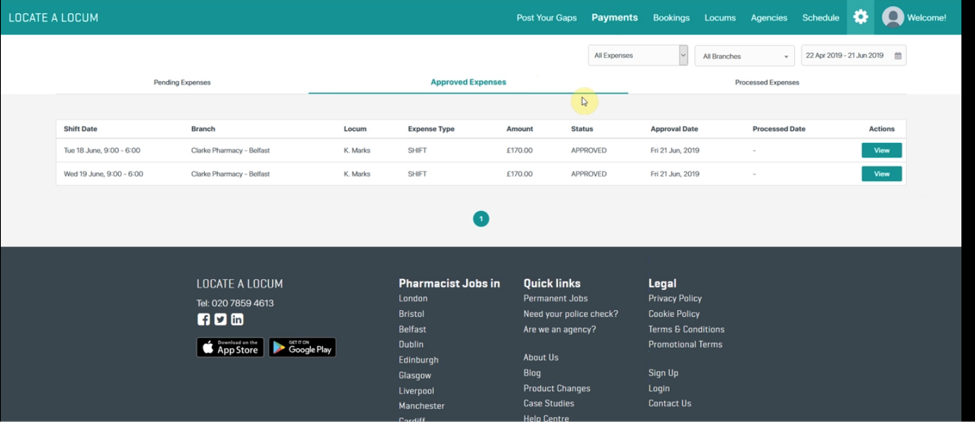The height and width of the screenshot is (422, 975).
Task: Click the Shift Date column header
Action: click(80, 129)
